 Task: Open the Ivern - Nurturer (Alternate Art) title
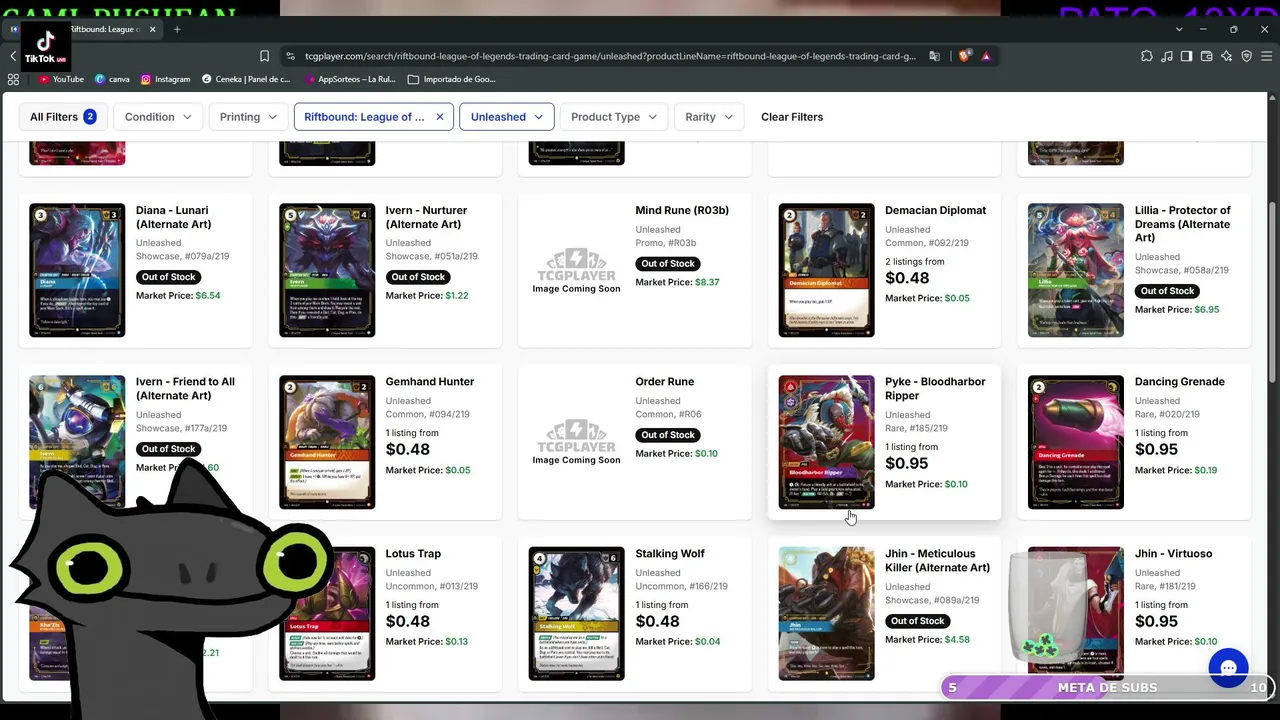427,217
